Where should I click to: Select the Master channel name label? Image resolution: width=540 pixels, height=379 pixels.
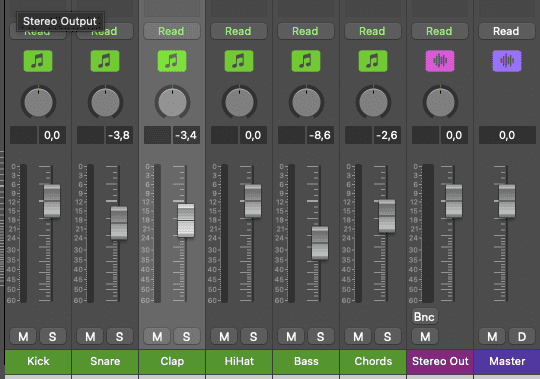507,361
